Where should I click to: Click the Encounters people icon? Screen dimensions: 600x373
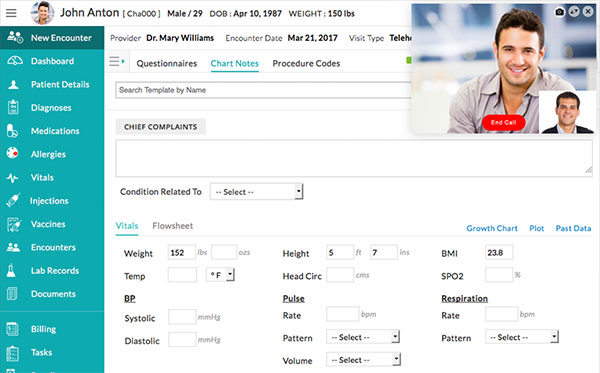tap(13, 248)
